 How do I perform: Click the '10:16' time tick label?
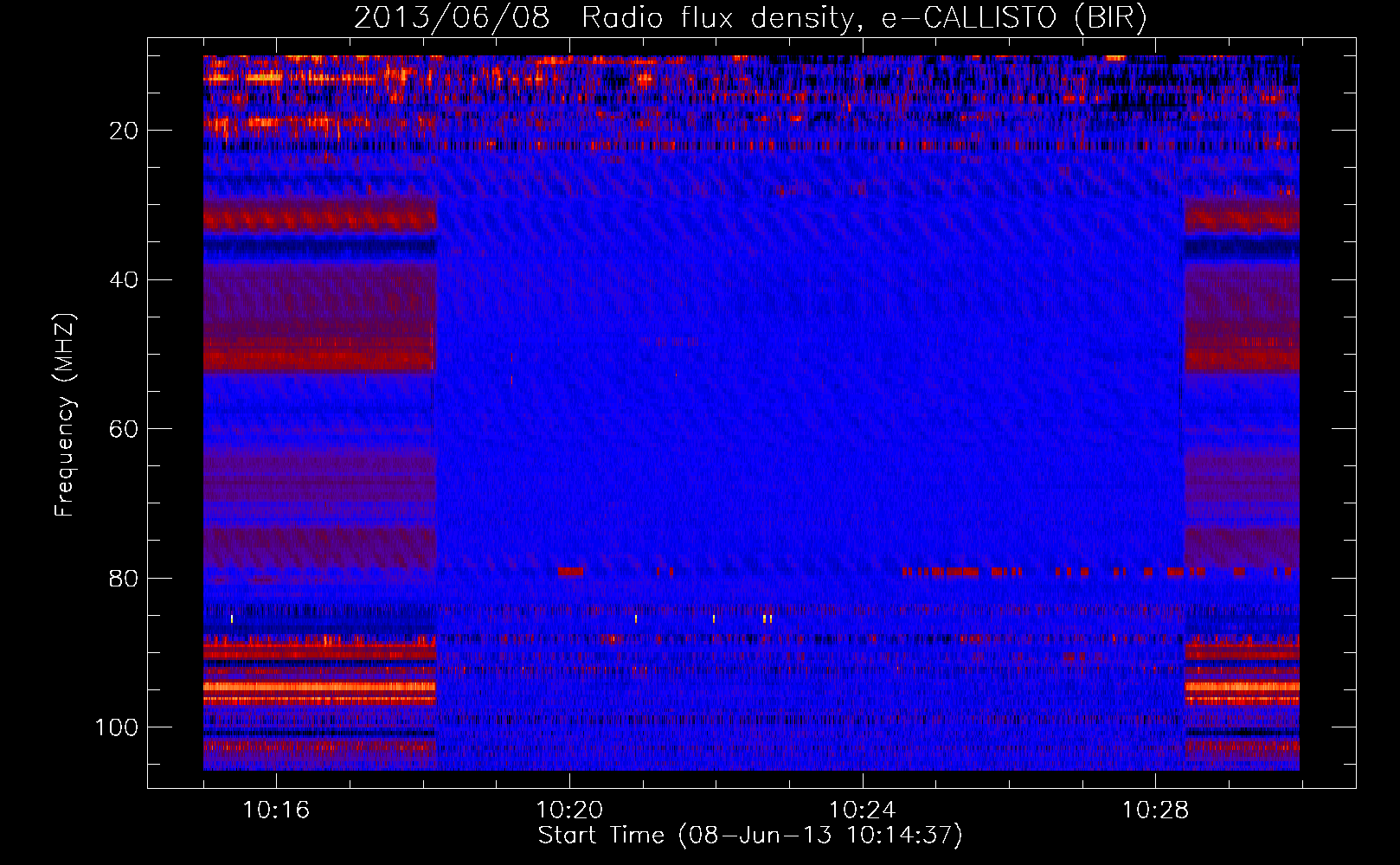pyautogui.click(x=276, y=811)
